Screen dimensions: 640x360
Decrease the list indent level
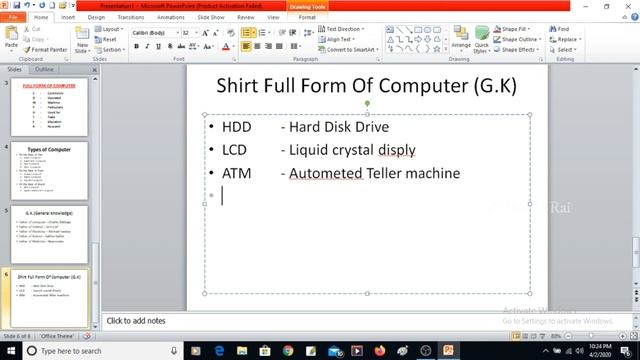coord(282,33)
